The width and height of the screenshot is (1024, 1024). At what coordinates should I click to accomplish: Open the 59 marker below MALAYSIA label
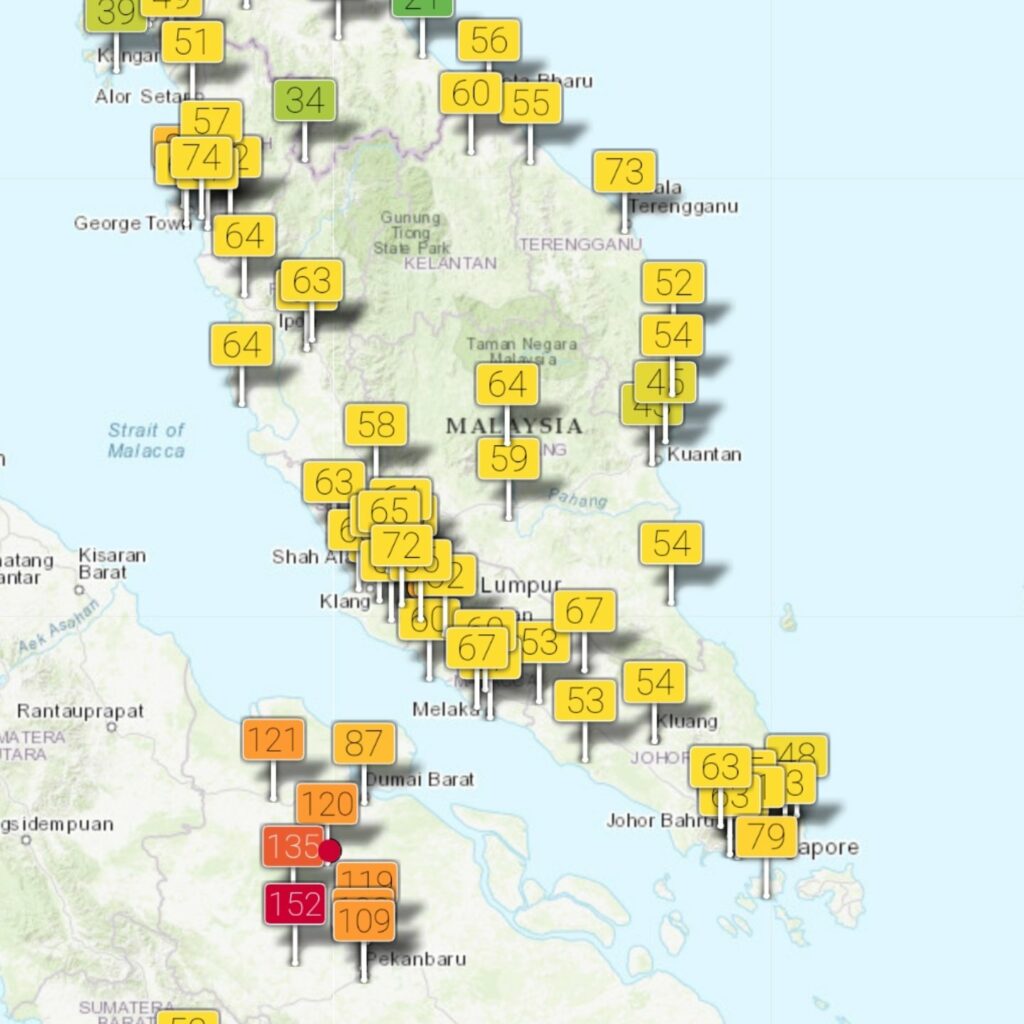pyautogui.click(x=509, y=458)
